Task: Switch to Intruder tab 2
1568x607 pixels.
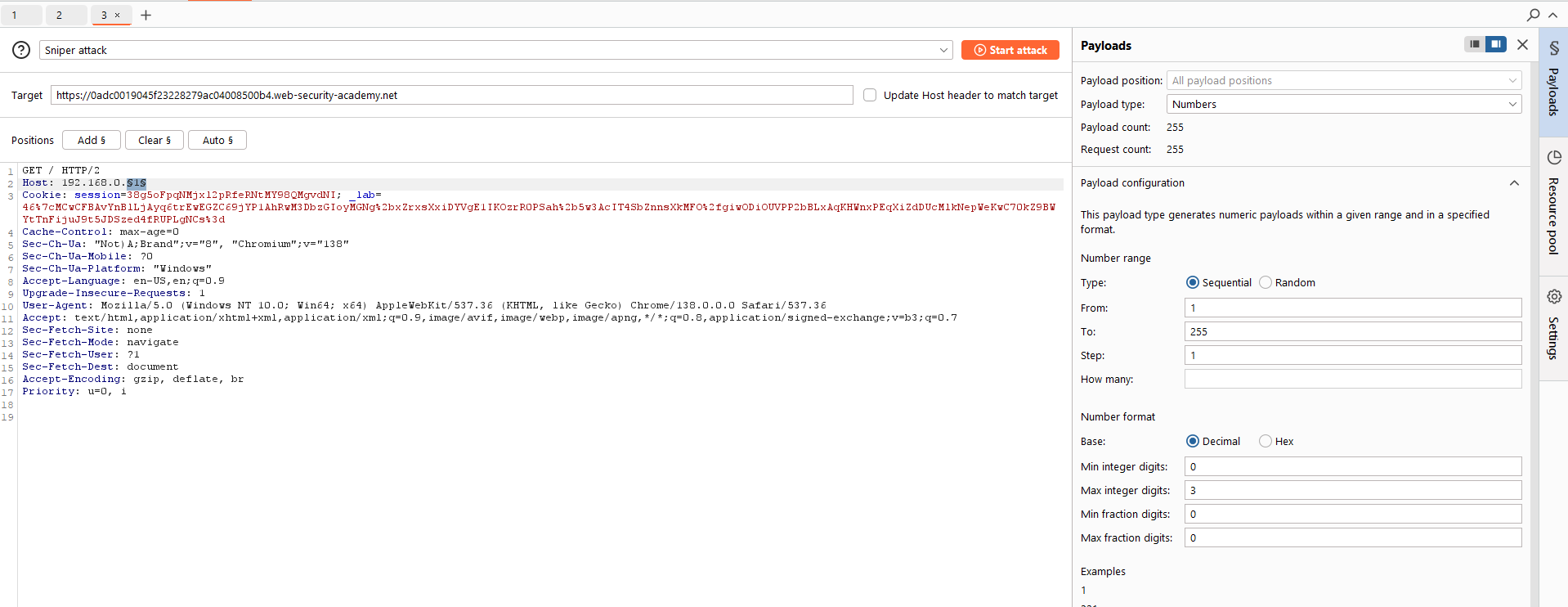Action: tap(59, 15)
